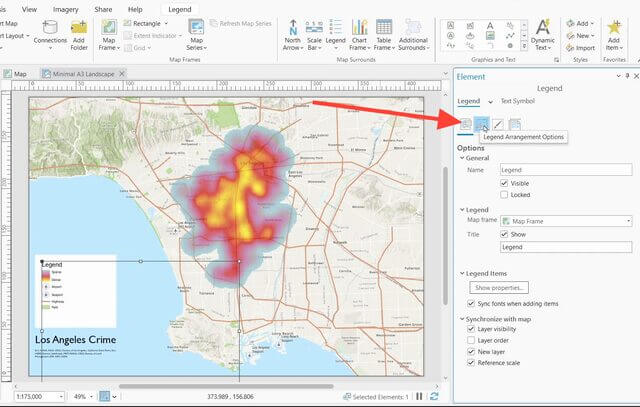Open the Connections tool
This screenshot has width=640, height=407.
coord(50,35)
